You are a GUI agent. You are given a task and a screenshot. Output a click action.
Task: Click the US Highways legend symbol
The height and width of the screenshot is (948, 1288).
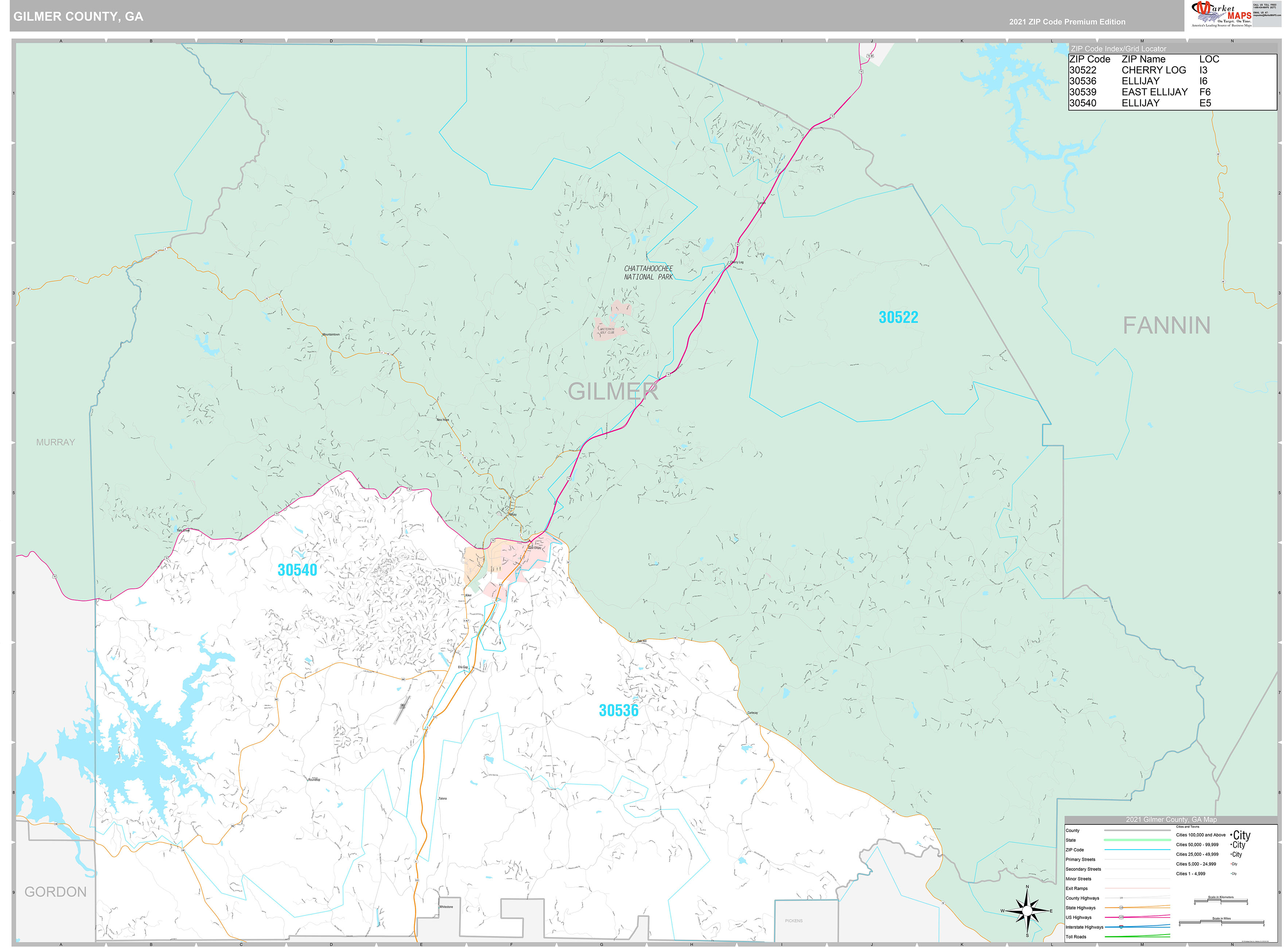pyautogui.click(x=1122, y=918)
